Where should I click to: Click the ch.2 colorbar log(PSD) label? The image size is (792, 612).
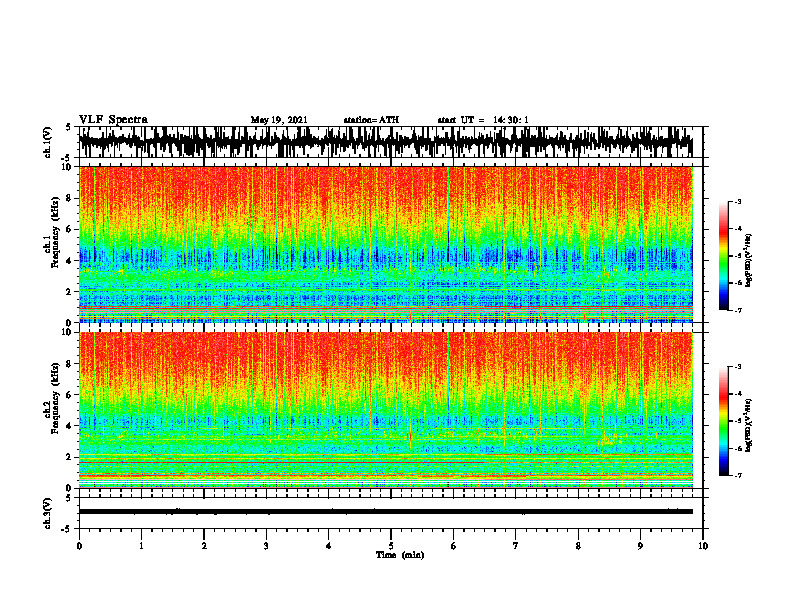(x=749, y=425)
